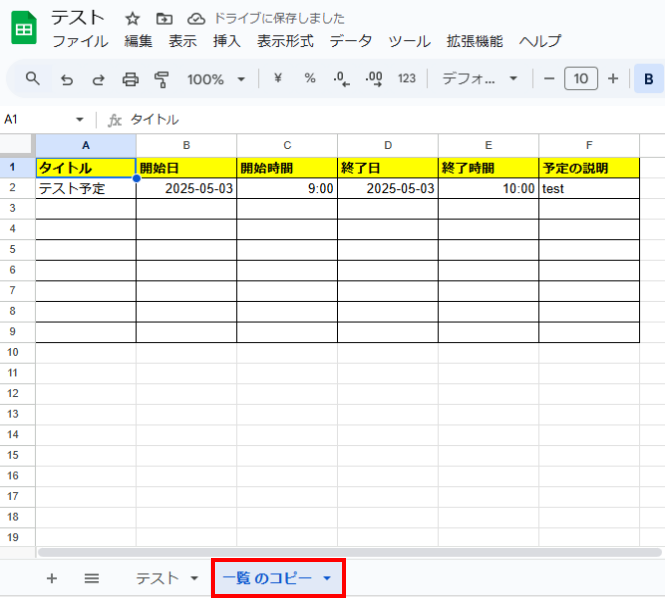
Task: Click the formula bar showing タイトル
Action: (154, 120)
